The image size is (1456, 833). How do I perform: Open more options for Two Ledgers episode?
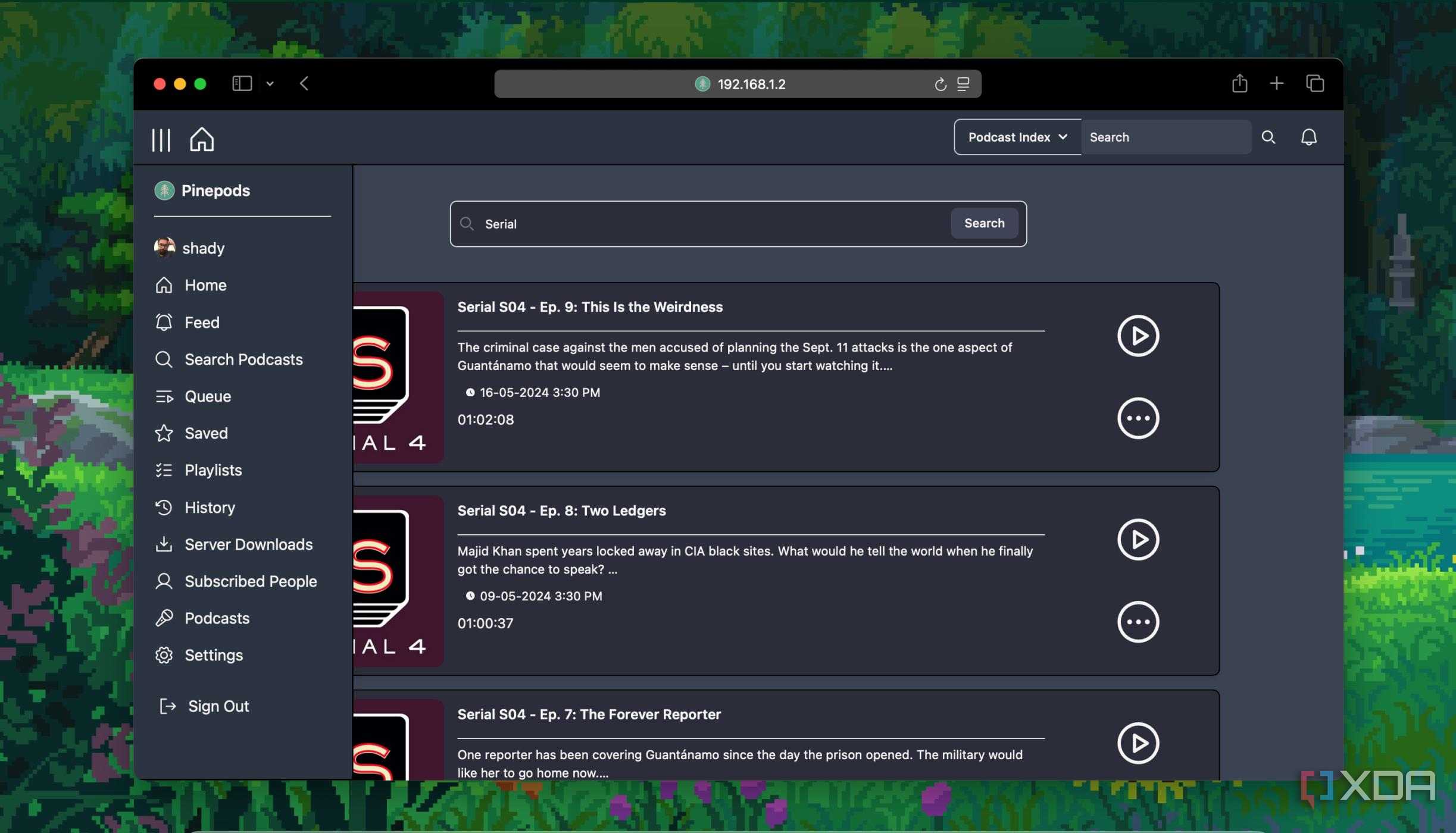pos(1138,622)
